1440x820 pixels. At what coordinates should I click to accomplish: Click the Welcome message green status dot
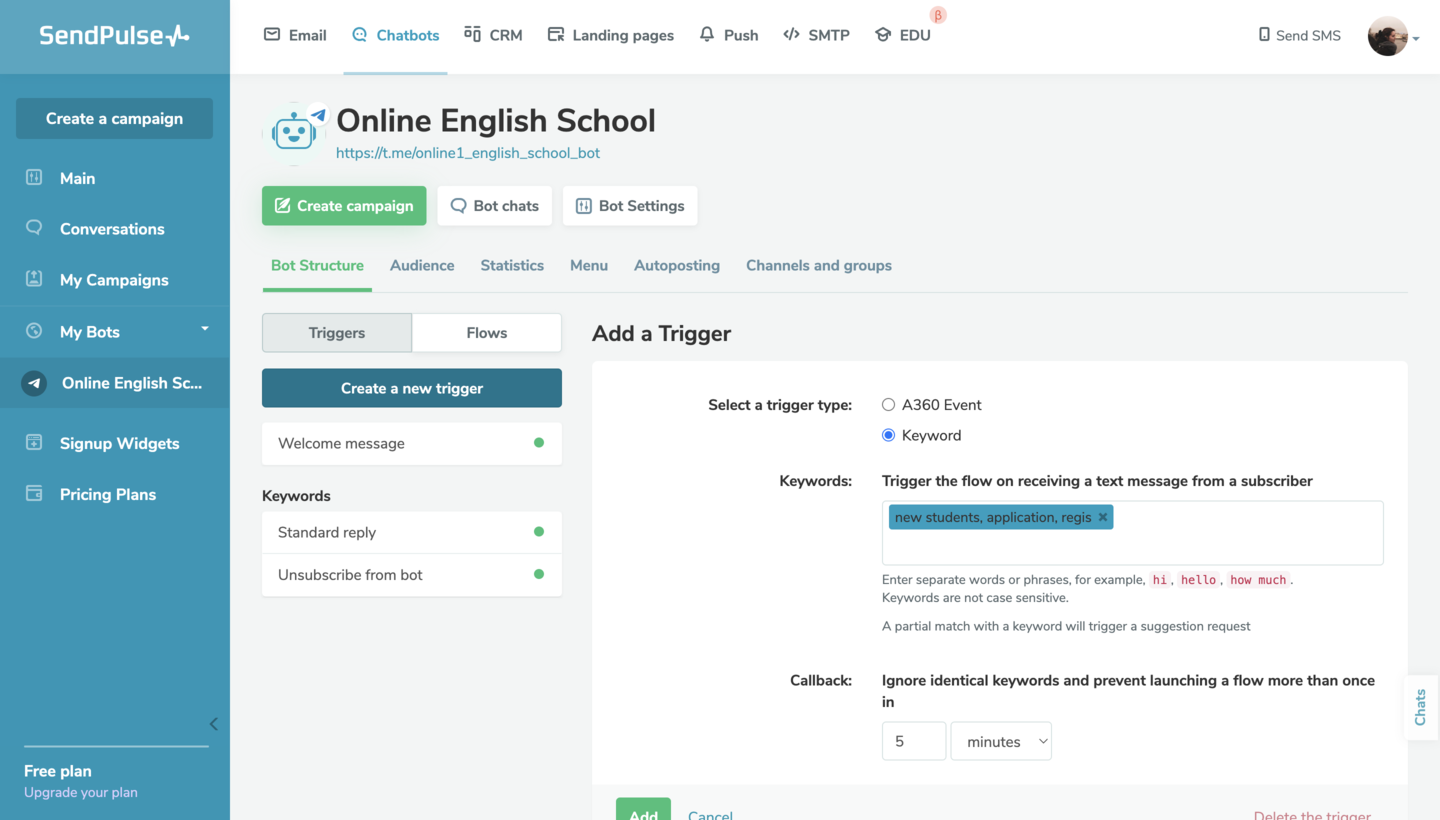(539, 442)
